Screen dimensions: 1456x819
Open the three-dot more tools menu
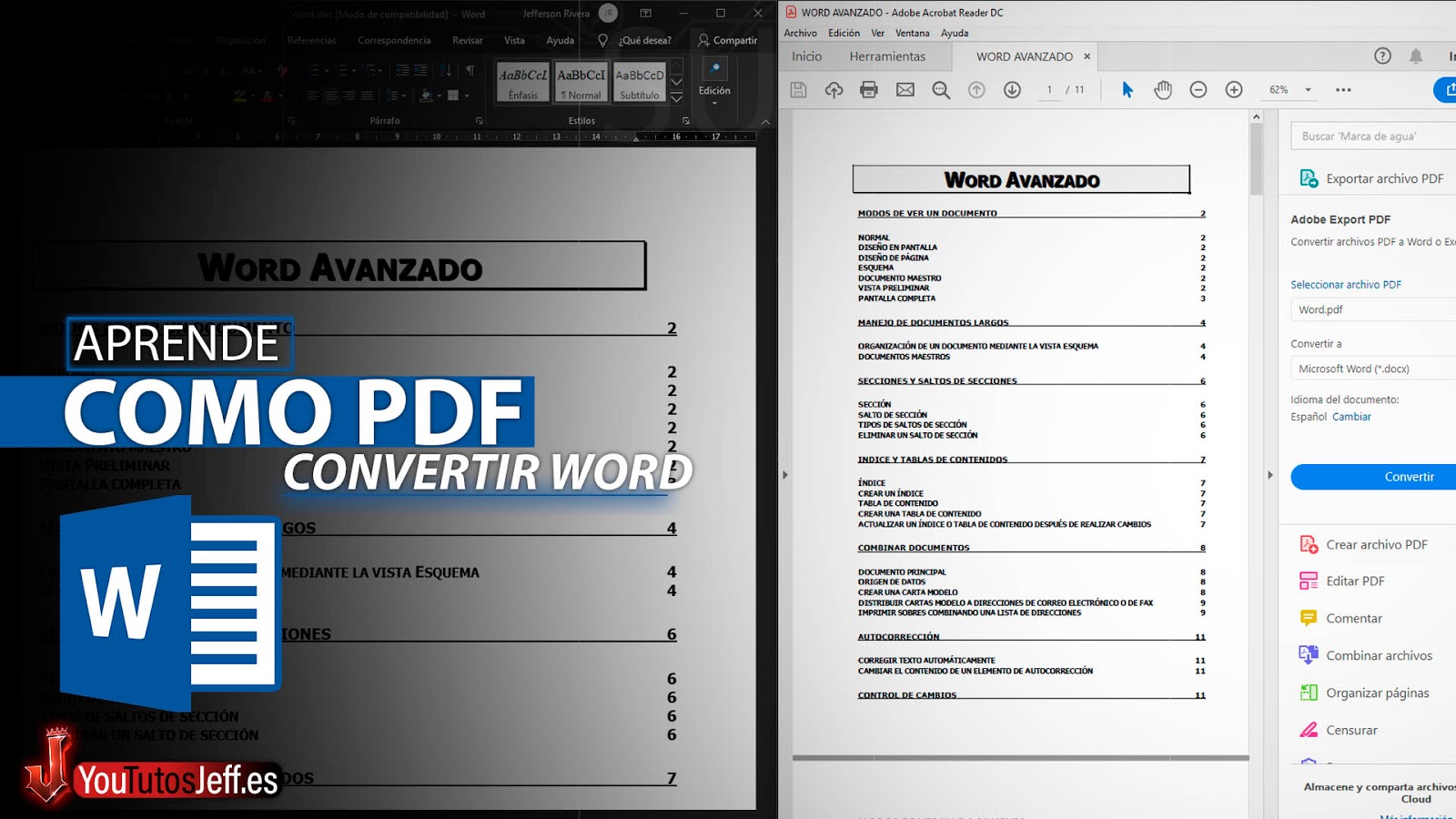(x=1343, y=89)
